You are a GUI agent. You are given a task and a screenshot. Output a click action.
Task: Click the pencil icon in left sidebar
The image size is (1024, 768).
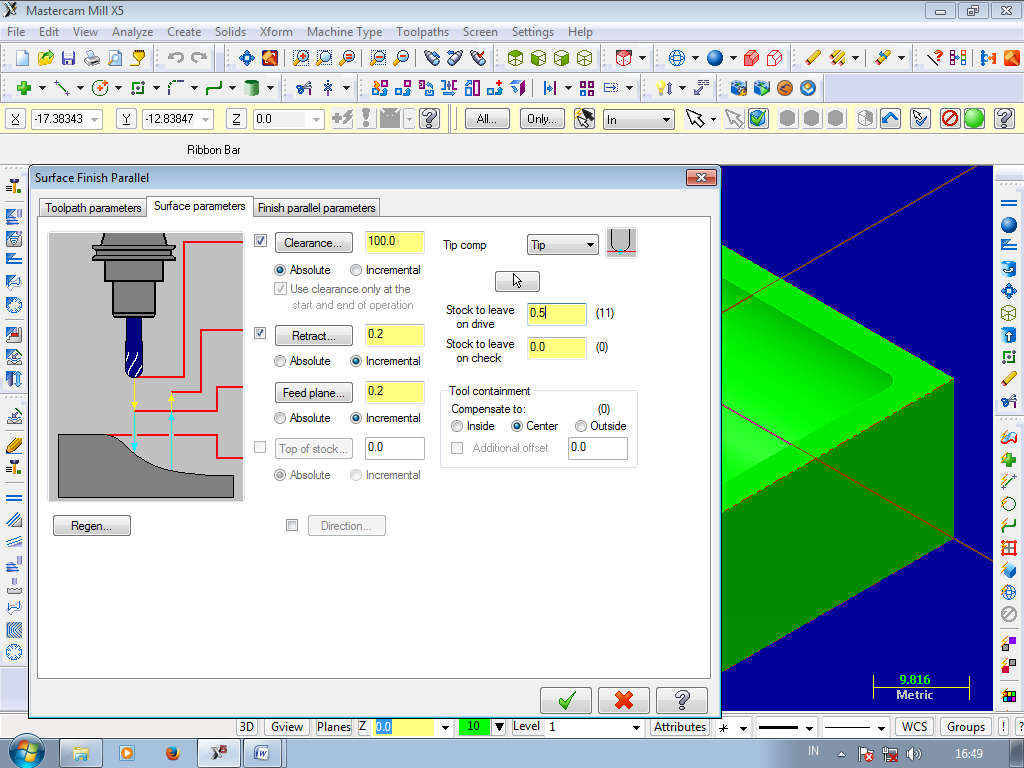point(14,445)
